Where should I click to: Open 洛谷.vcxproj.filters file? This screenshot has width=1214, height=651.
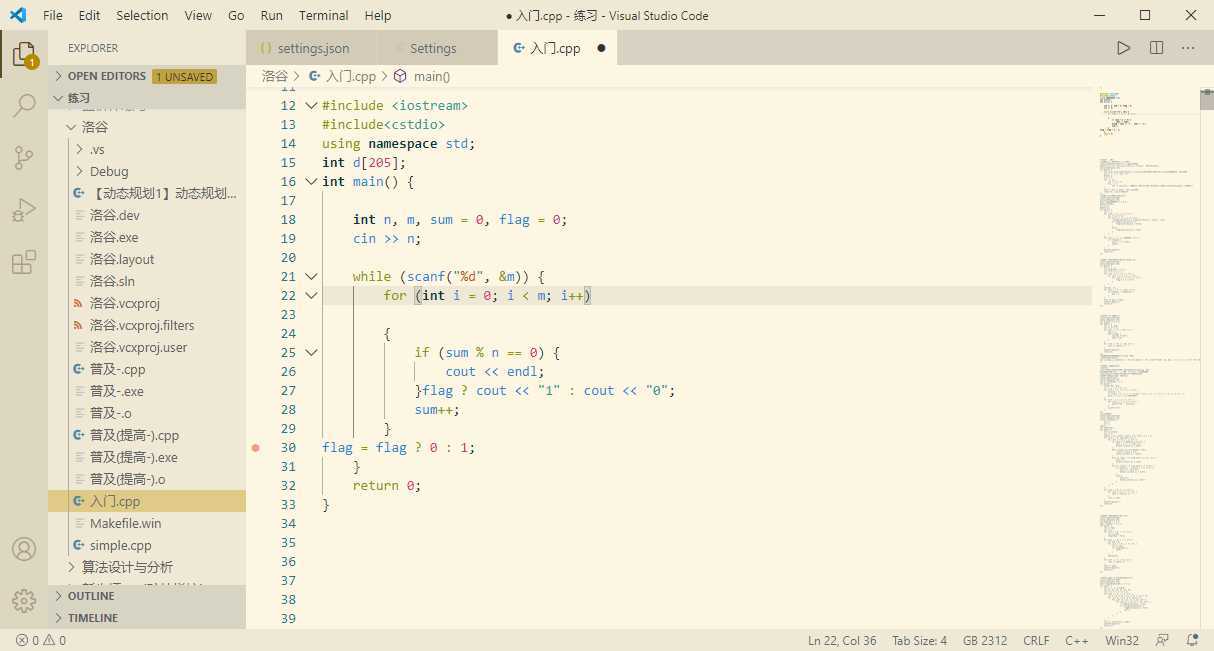(x=146, y=325)
